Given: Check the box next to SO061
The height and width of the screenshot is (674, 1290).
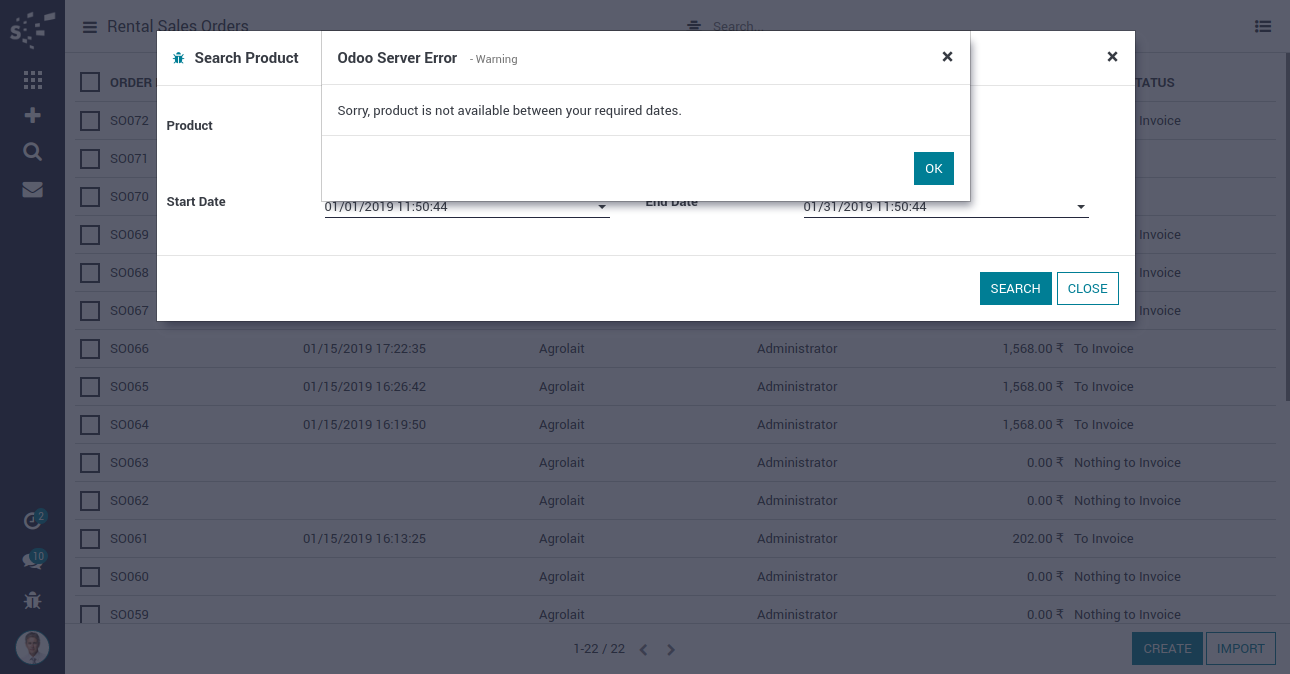Looking at the screenshot, I should tap(90, 539).
